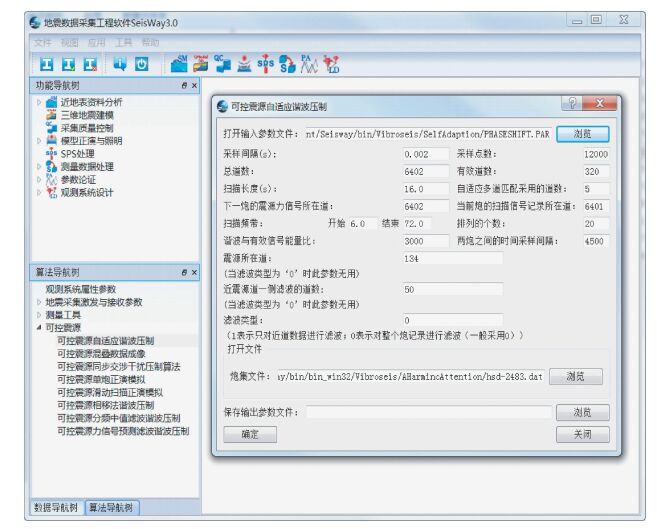
Task: Expand the 近地表资料分析 tree node
Action: tap(40, 102)
